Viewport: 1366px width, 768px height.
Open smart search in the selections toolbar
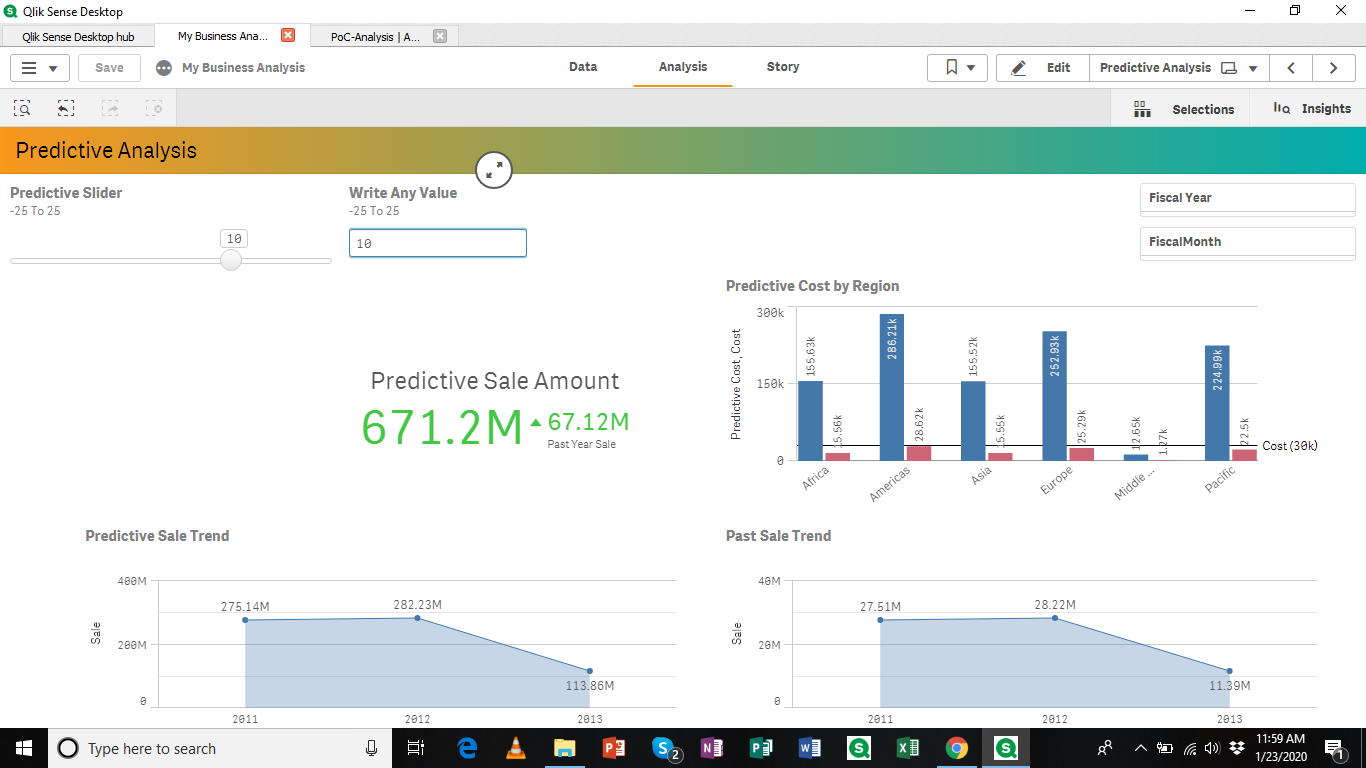21,107
